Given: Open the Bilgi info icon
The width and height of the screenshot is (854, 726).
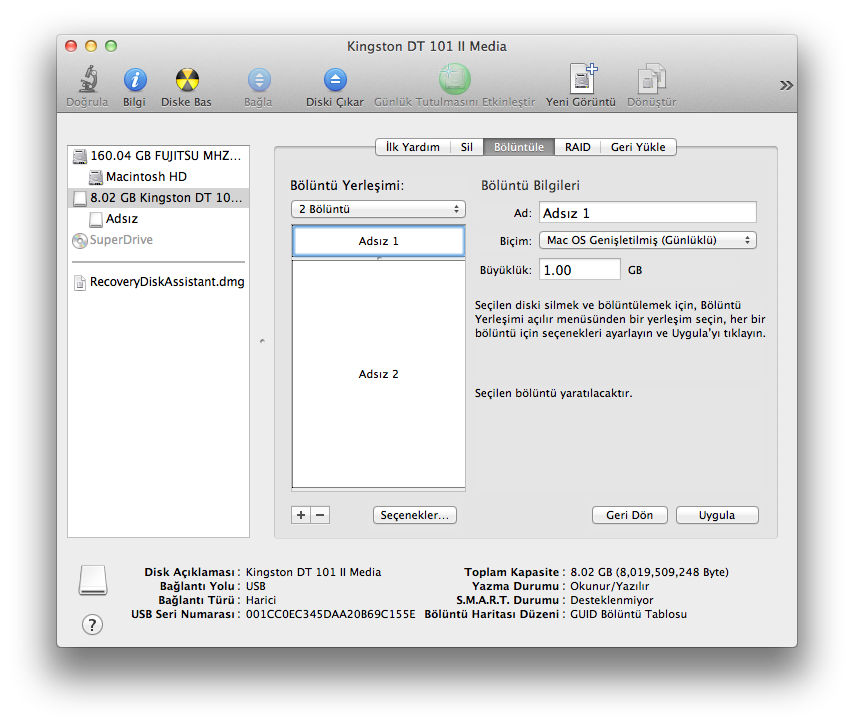Looking at the screenshot, I should tap(134, 80).
